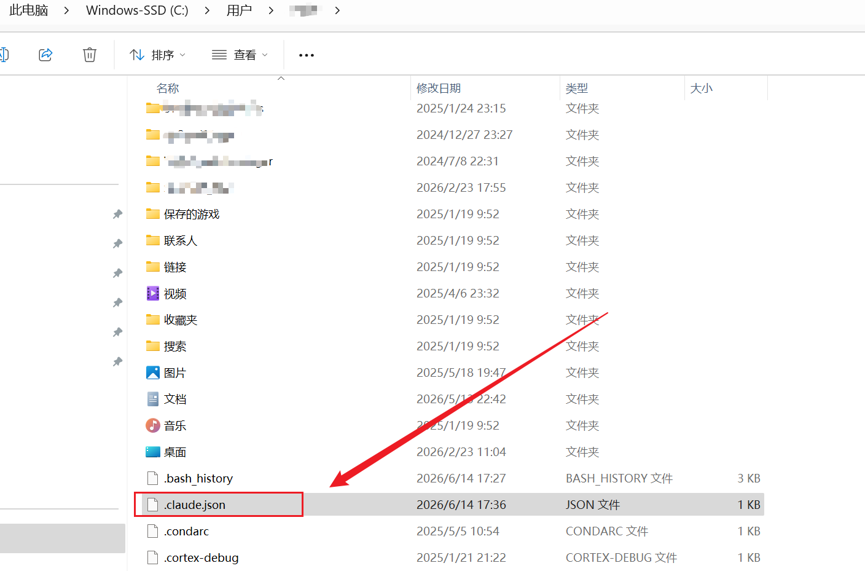This screenshot has height=571, width=865.
Task: Sort by 类型 column header
Action: pyautogui.click(x=576, y=88)
